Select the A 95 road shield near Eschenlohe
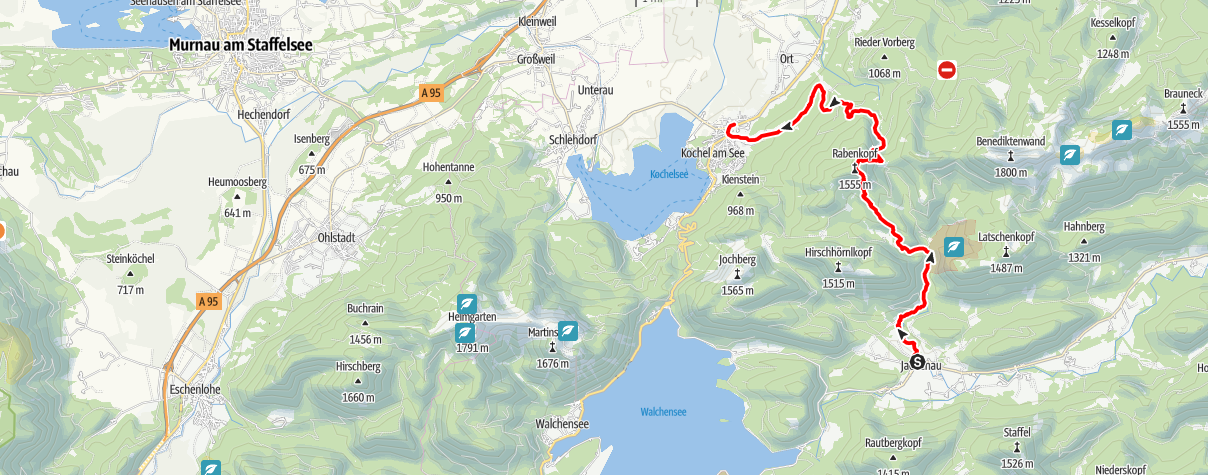The image size is (1208, 475). (208, 301)
